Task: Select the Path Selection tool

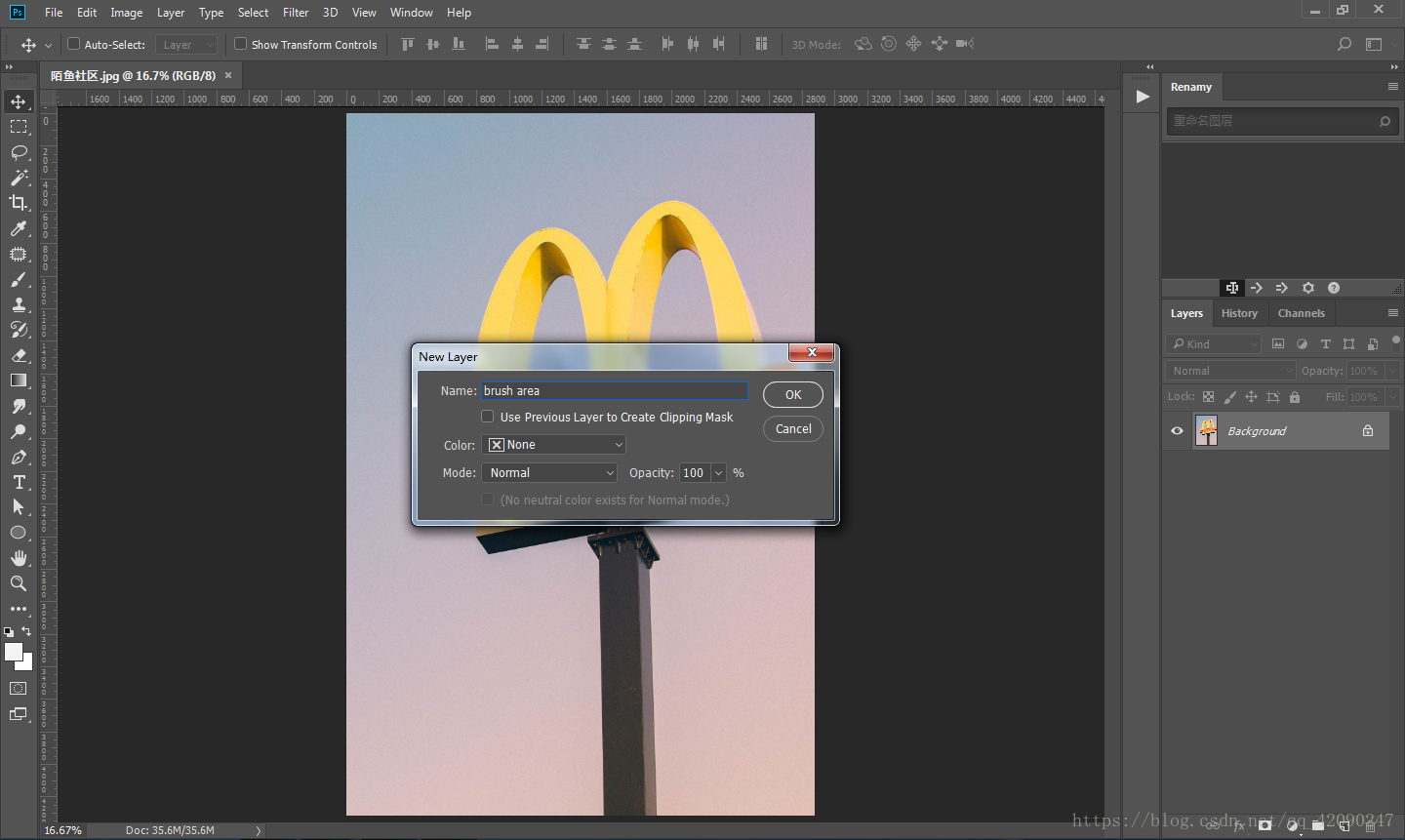Action: tap(19, 507)
